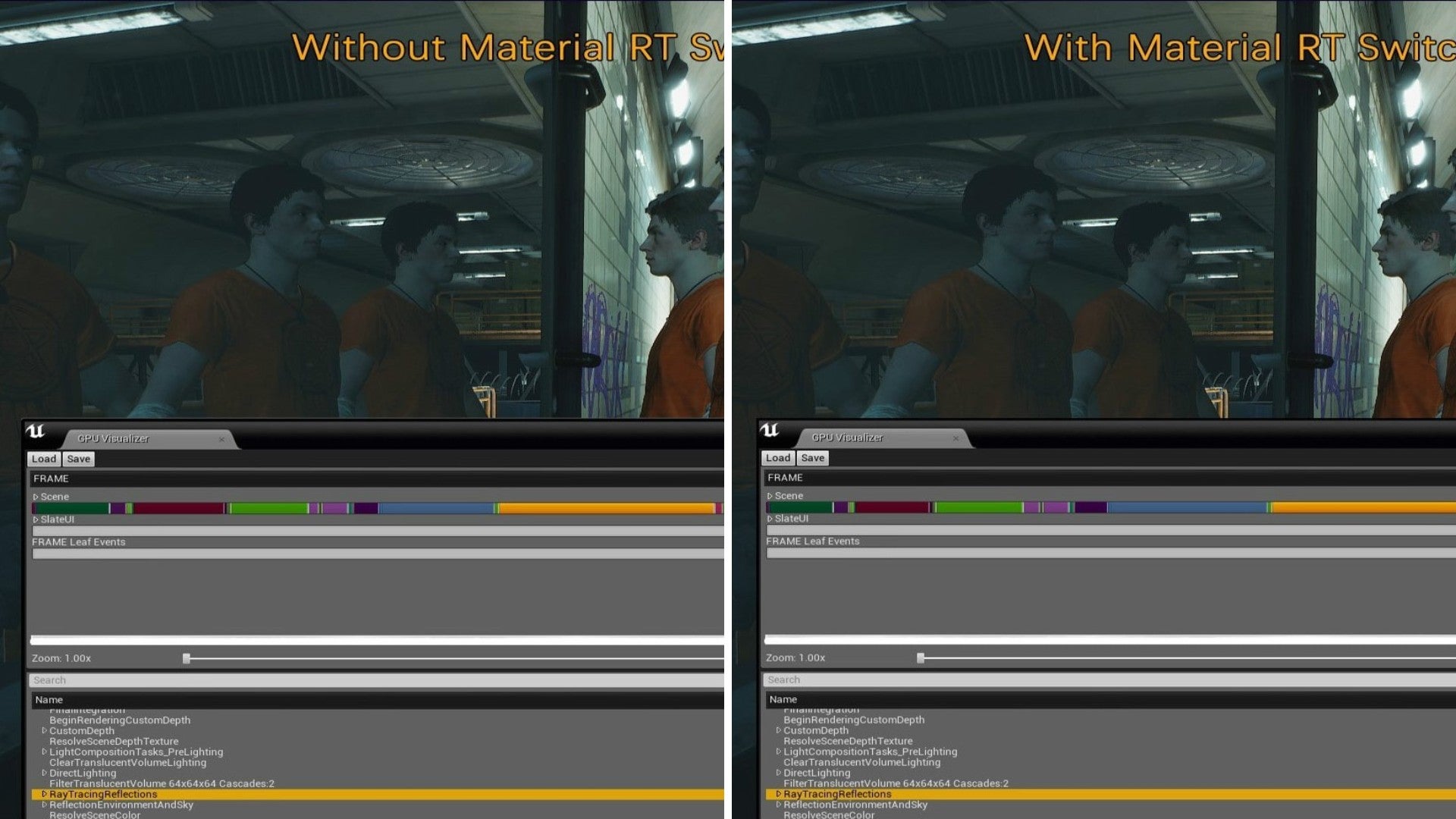This screenshot has width=1456, height=819.
Task: Click blue segment in left Scene timing bar
Action: pyautogui.click(x=436, y=508)
